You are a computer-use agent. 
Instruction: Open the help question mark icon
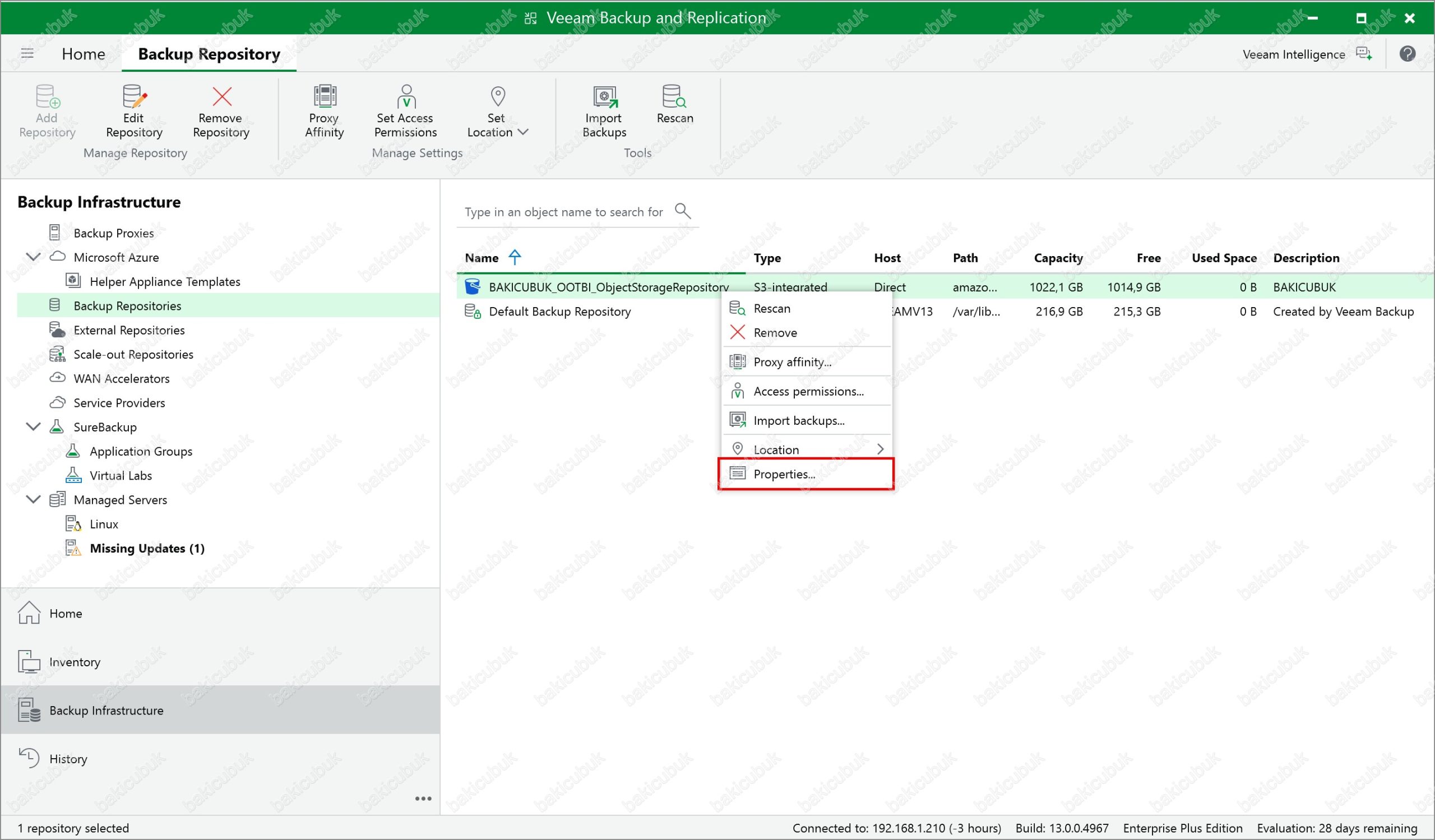(1407, 54)
